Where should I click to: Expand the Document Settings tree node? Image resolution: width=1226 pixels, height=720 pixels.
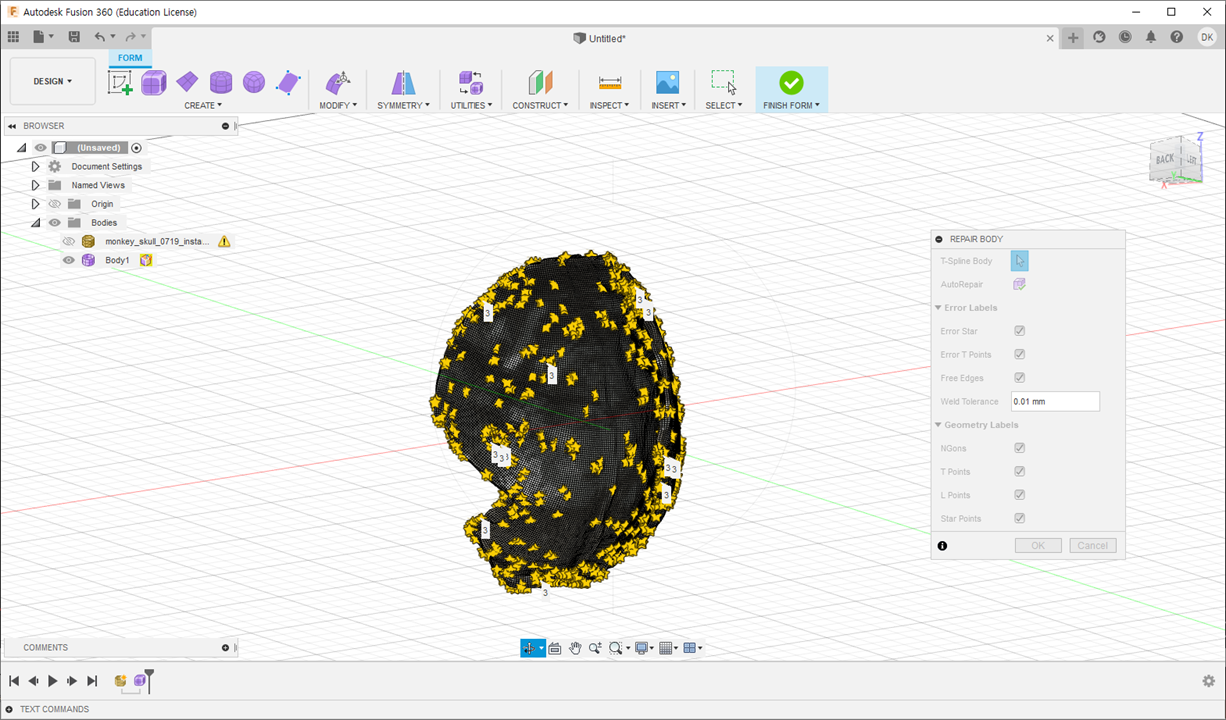click(x=36, y=166)
